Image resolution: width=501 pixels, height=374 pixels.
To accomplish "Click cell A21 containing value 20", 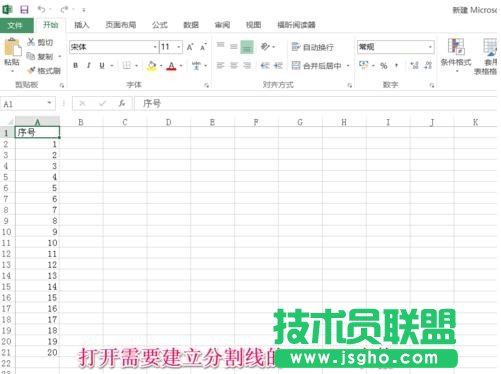I will (x=37, y=352).
